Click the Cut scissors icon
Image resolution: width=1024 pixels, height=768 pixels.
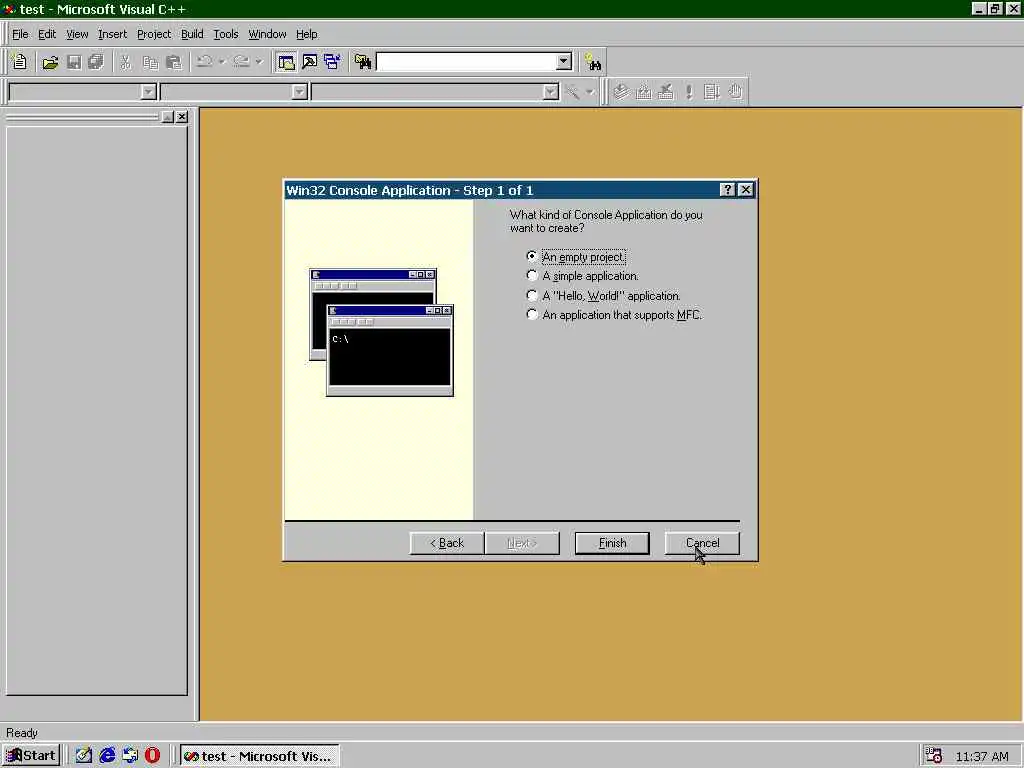[x=125, y=62]
